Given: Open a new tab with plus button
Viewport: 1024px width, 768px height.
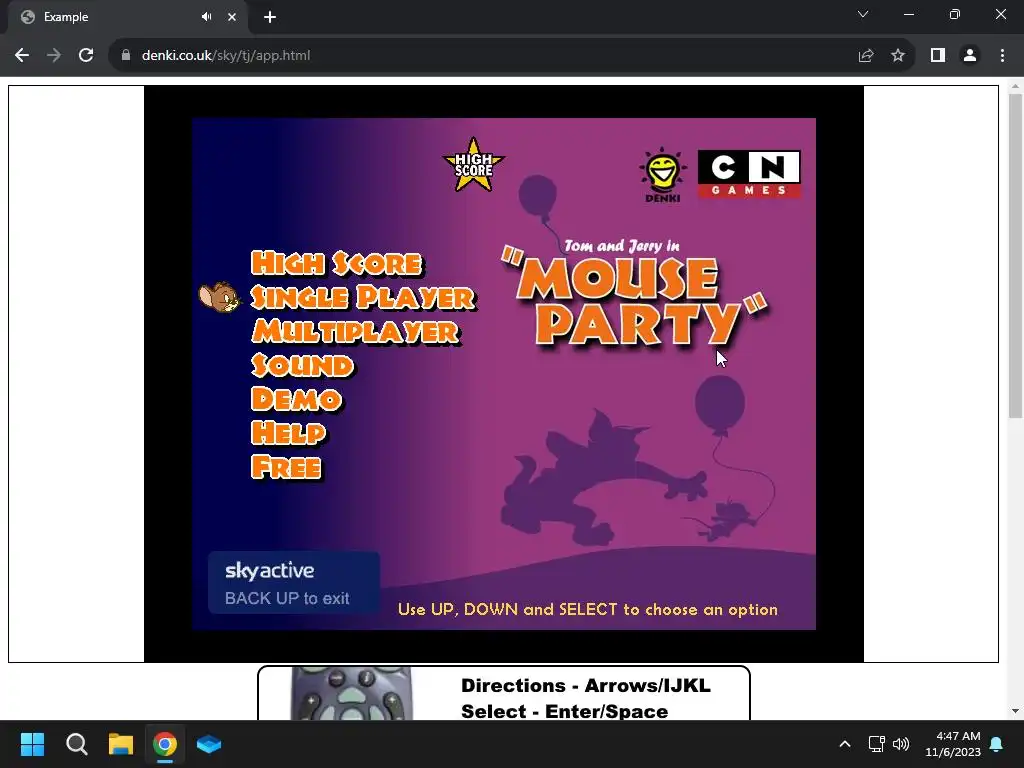Looking at the screenshot, I should (270, 17).
